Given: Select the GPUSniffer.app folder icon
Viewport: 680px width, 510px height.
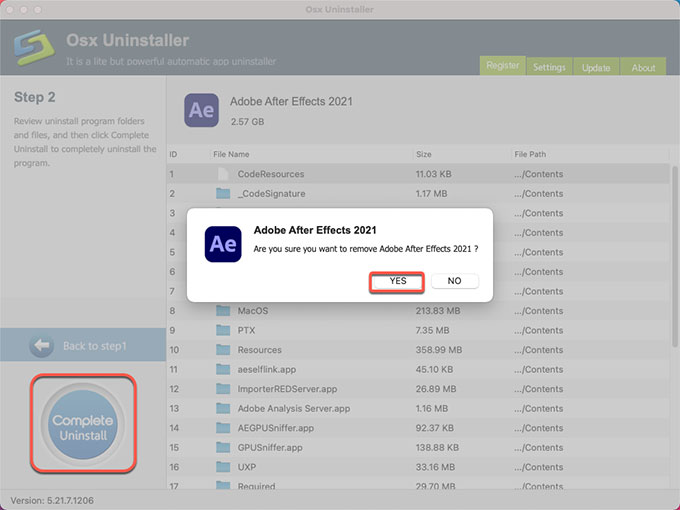Looking at the screenshot, I should (x=223, y=447).
